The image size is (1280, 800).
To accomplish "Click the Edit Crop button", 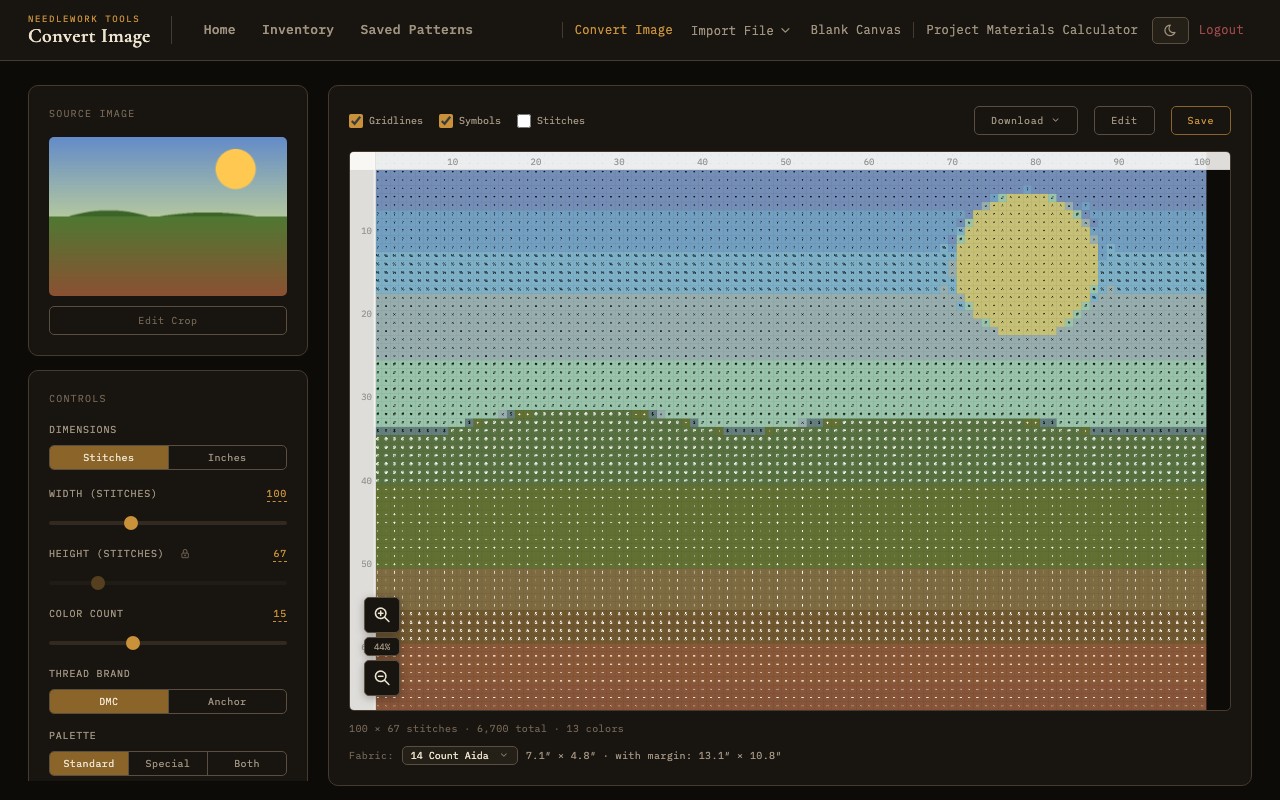I will pyautogui.click(x=168, y=320).
